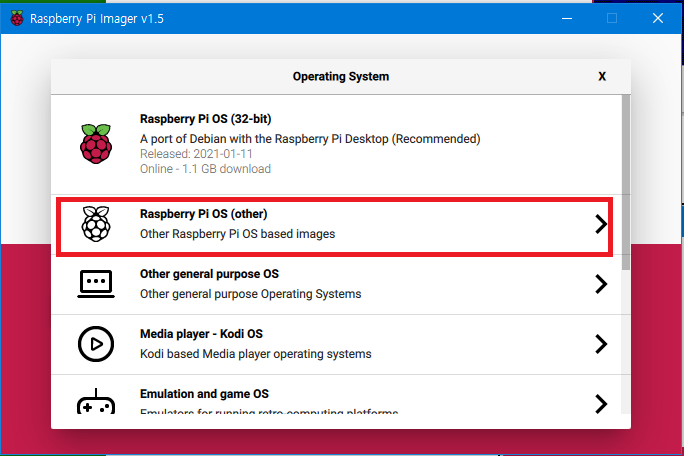684x456 pixels.
Task: Click the play circle icon for Kodi OS
Action: click(96, 344)
